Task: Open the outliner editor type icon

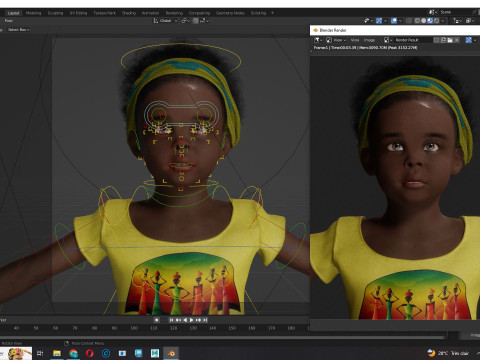Action: coord(457,21)
